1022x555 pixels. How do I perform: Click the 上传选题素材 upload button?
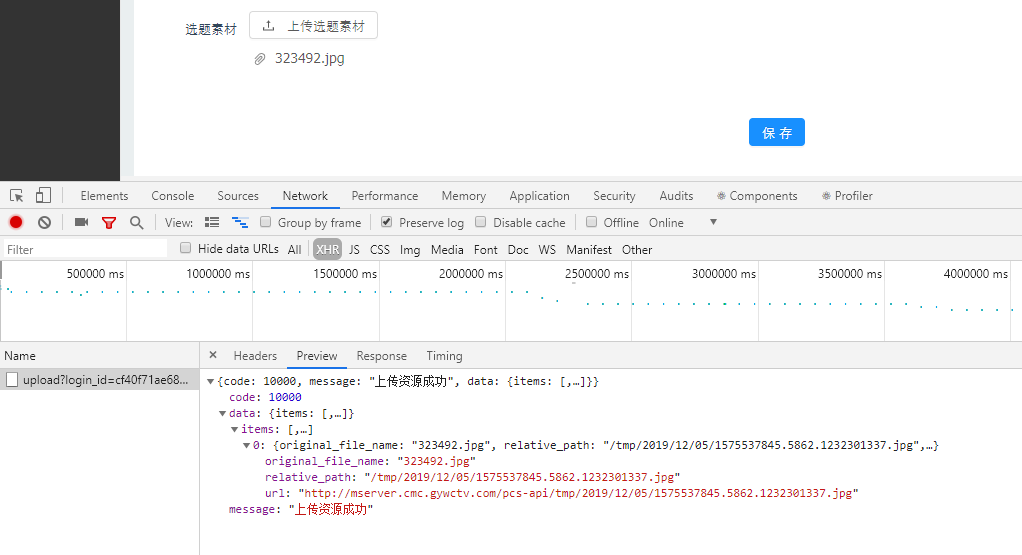(313, 26)
